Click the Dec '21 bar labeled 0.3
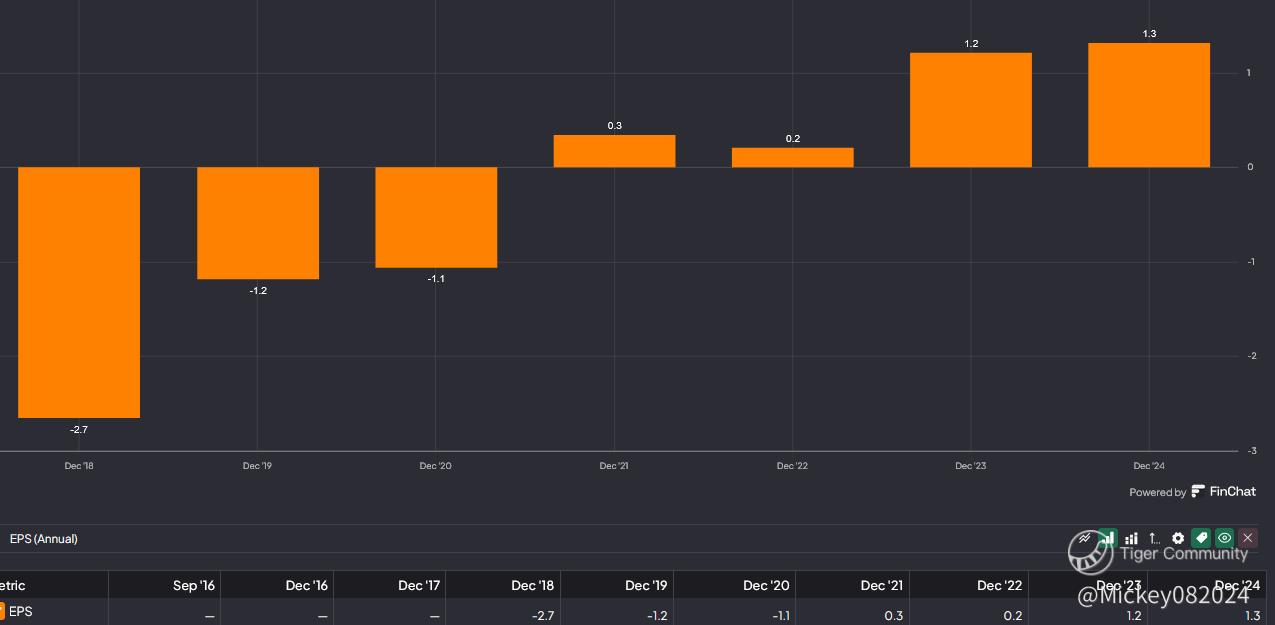The height and width of the screenshot is (625, 1275). (x=614, y=151)
